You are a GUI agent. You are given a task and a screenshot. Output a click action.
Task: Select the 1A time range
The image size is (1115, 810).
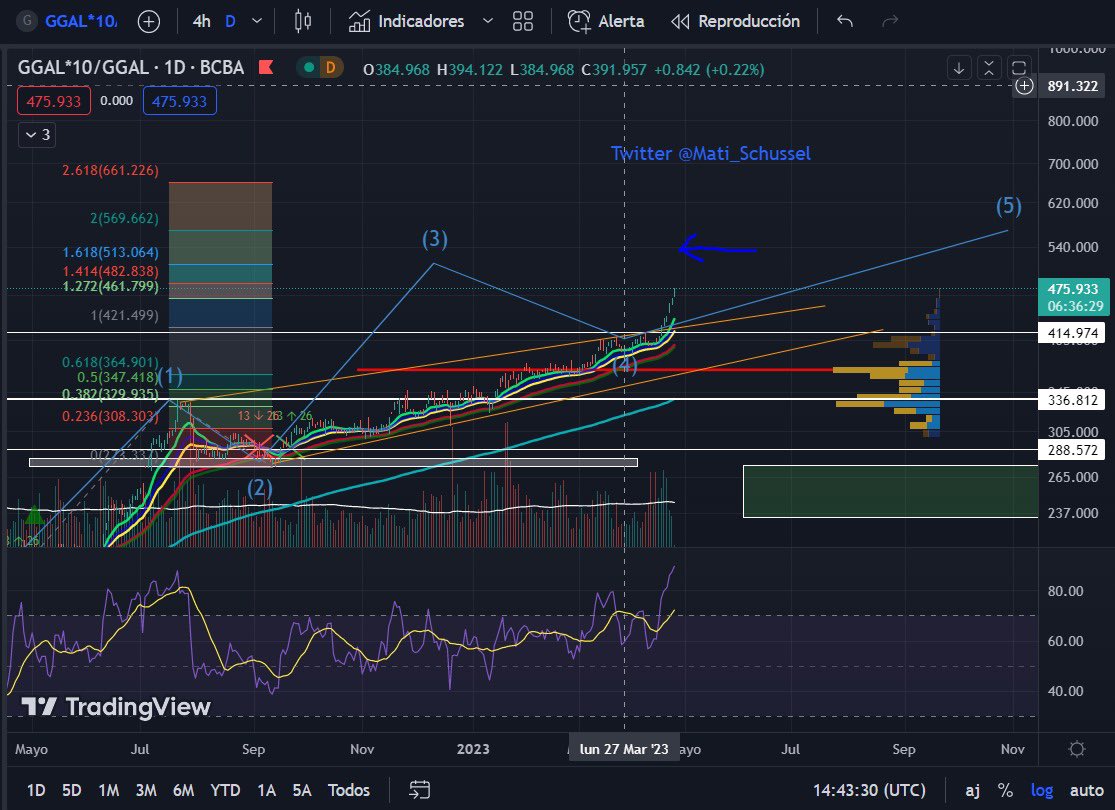pyautogui.click(x=267, y=790)
